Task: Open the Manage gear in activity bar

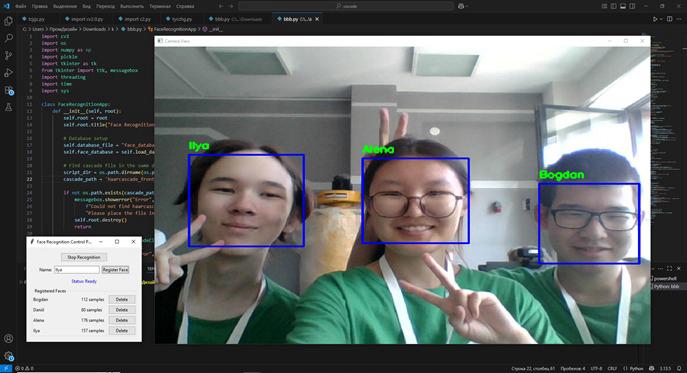Action: pos(8,355)
